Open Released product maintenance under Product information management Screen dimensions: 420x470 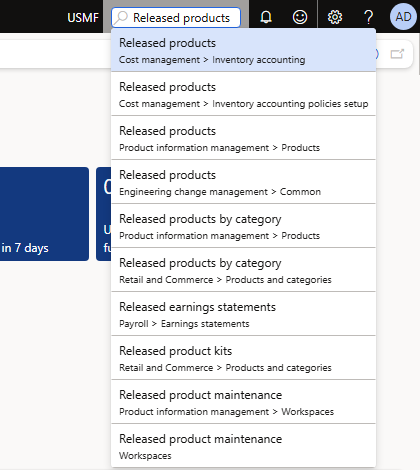243,402
